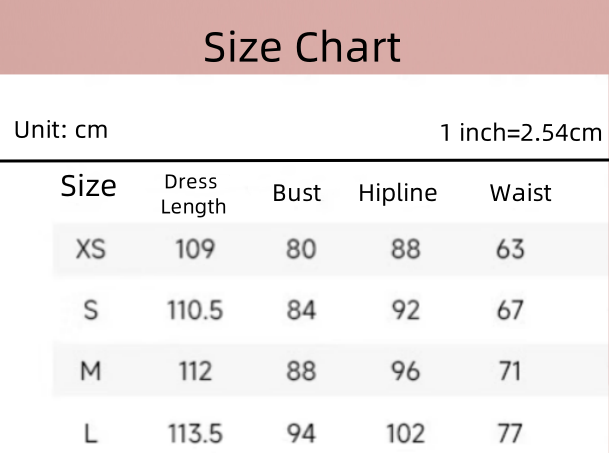Screen dimensions: 609x453
Task: Select the Size column header
Action: click(x=89, y=186)
